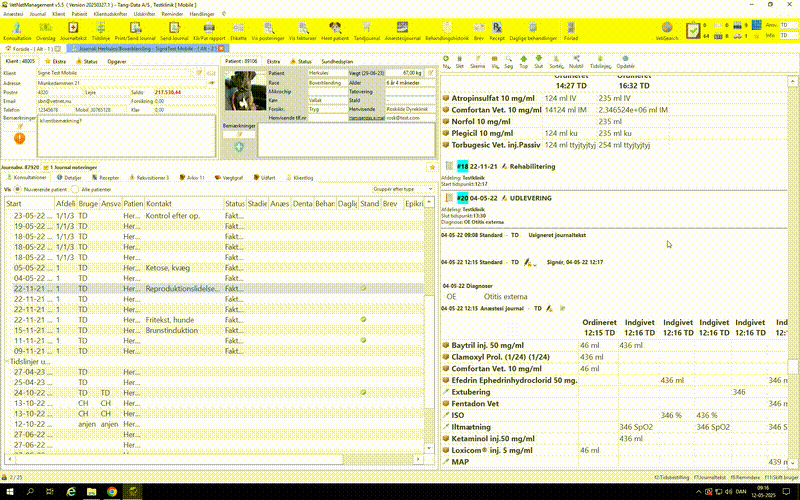The width and height of the screenshot is (800, 500).
Task: Open the Tidslinjer dropdown in journal toolbar
Action: (x=601, y=62)
